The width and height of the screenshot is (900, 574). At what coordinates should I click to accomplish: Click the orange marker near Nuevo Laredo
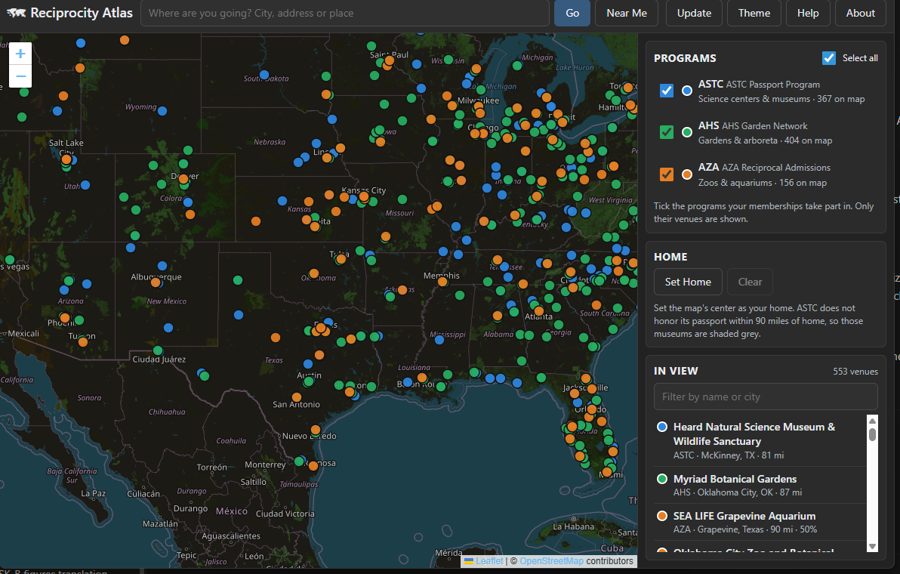pos(315,429)
